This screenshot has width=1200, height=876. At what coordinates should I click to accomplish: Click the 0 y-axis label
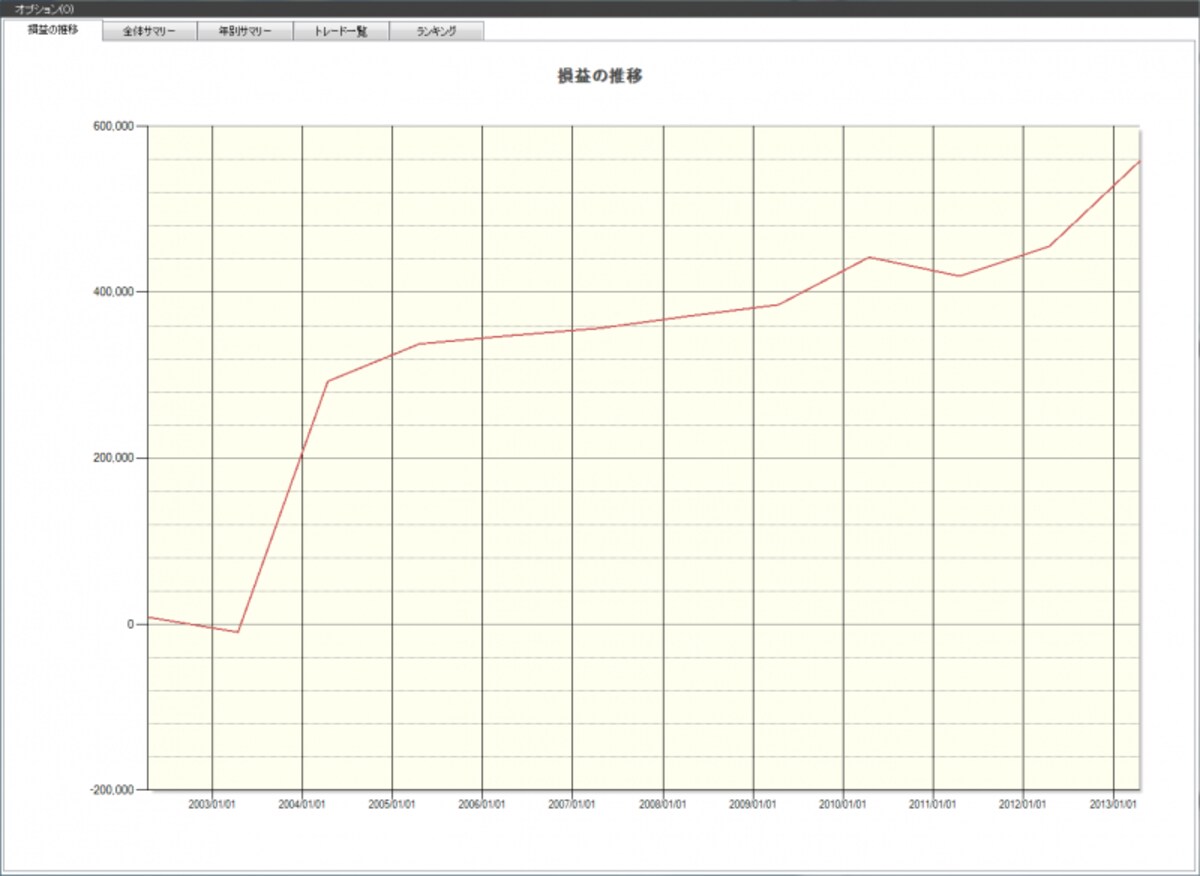pos(131,624)
